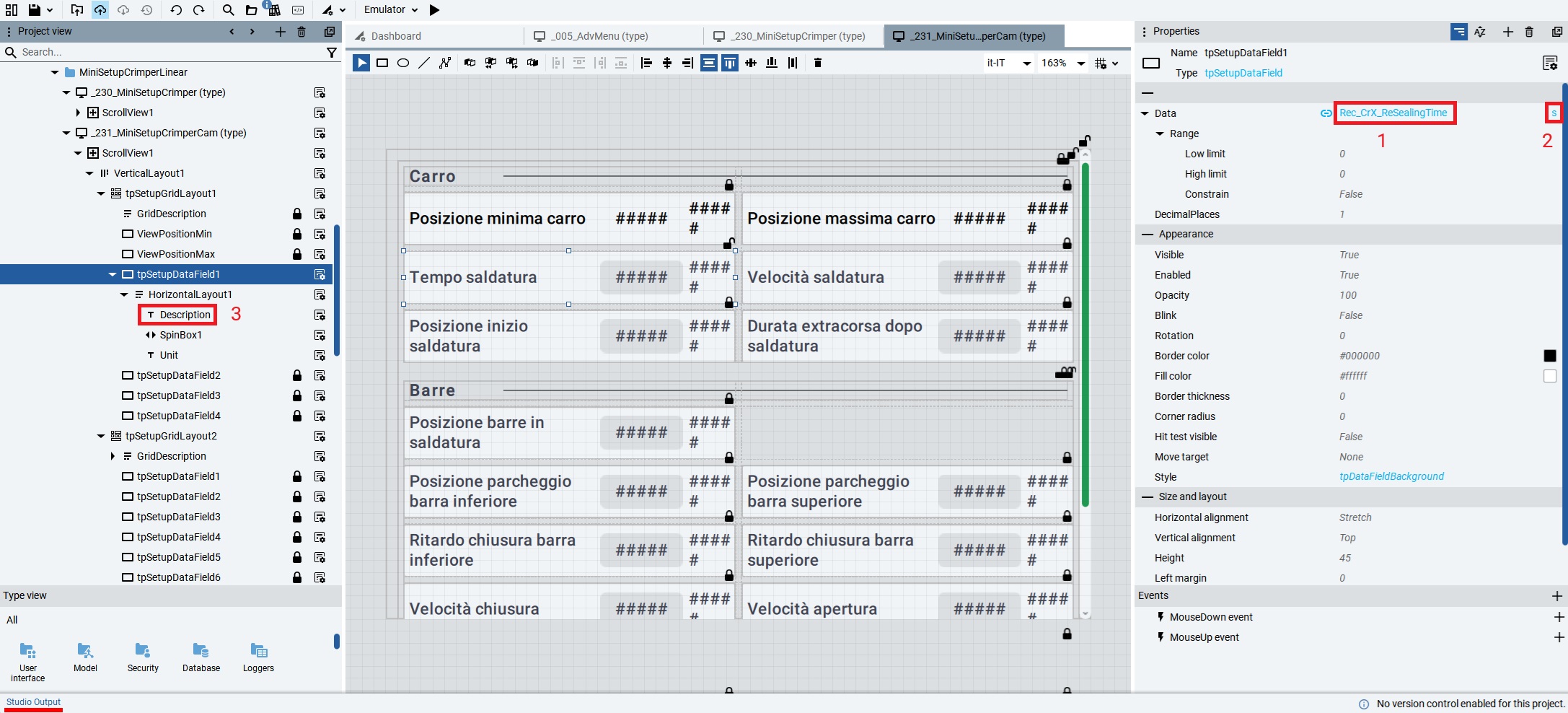Click the save icon in top toolbar
1568x713 pixels.
(x=34, y=10)
